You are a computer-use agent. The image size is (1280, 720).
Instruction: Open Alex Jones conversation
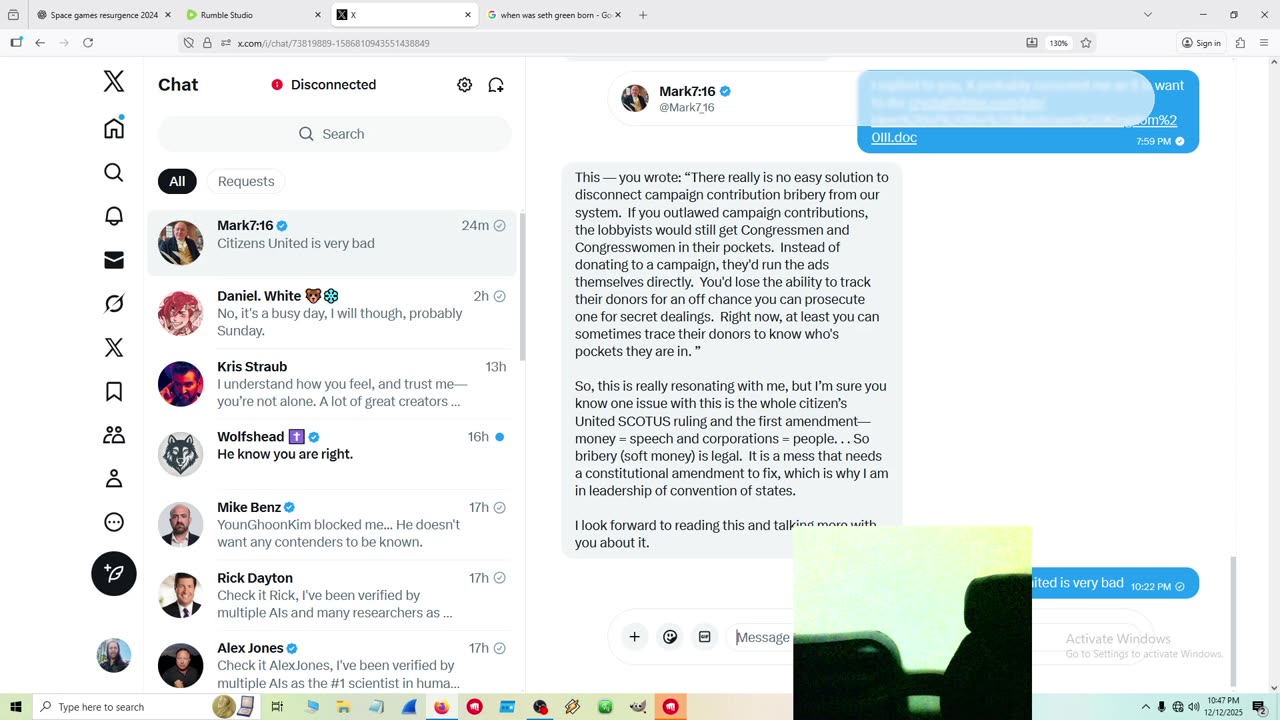tap(332, 665)
